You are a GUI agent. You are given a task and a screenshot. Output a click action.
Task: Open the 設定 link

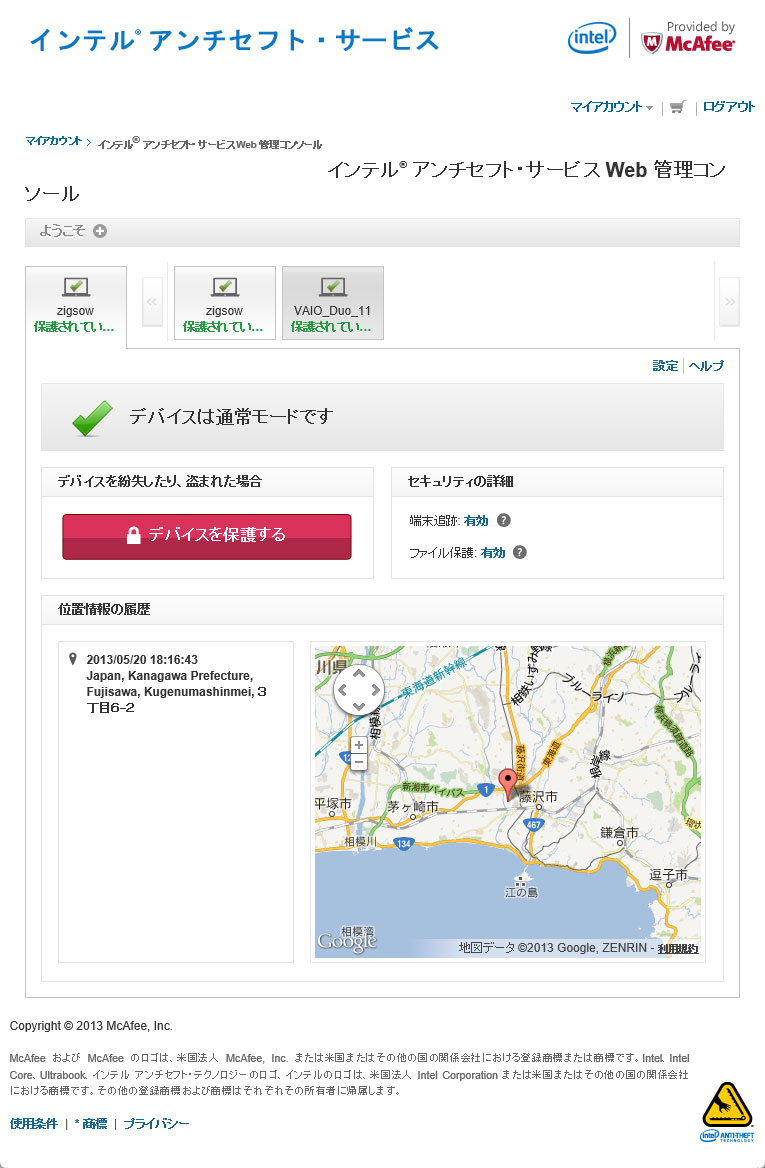click(x=665, y=366)
